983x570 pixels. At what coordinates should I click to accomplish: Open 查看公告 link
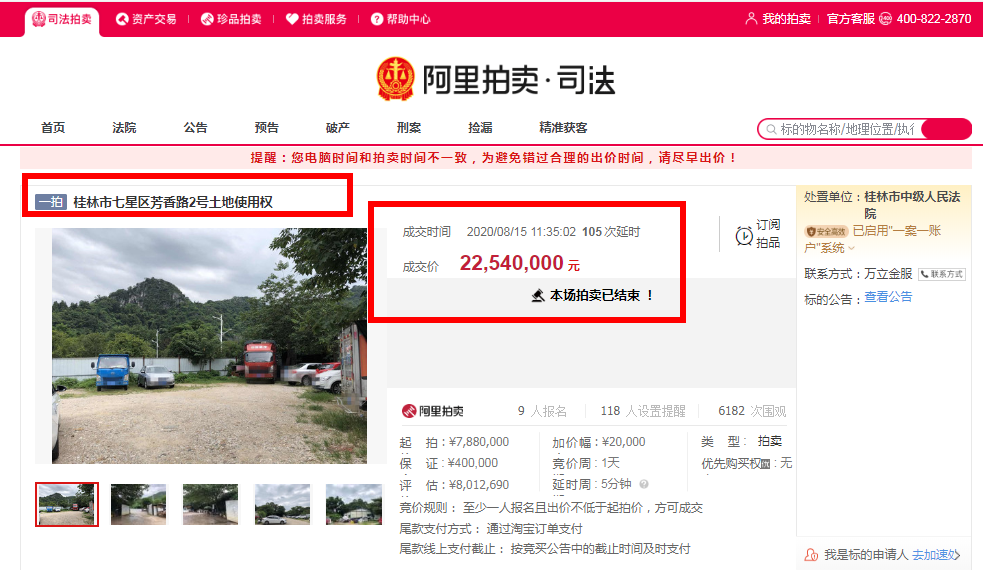888,297
